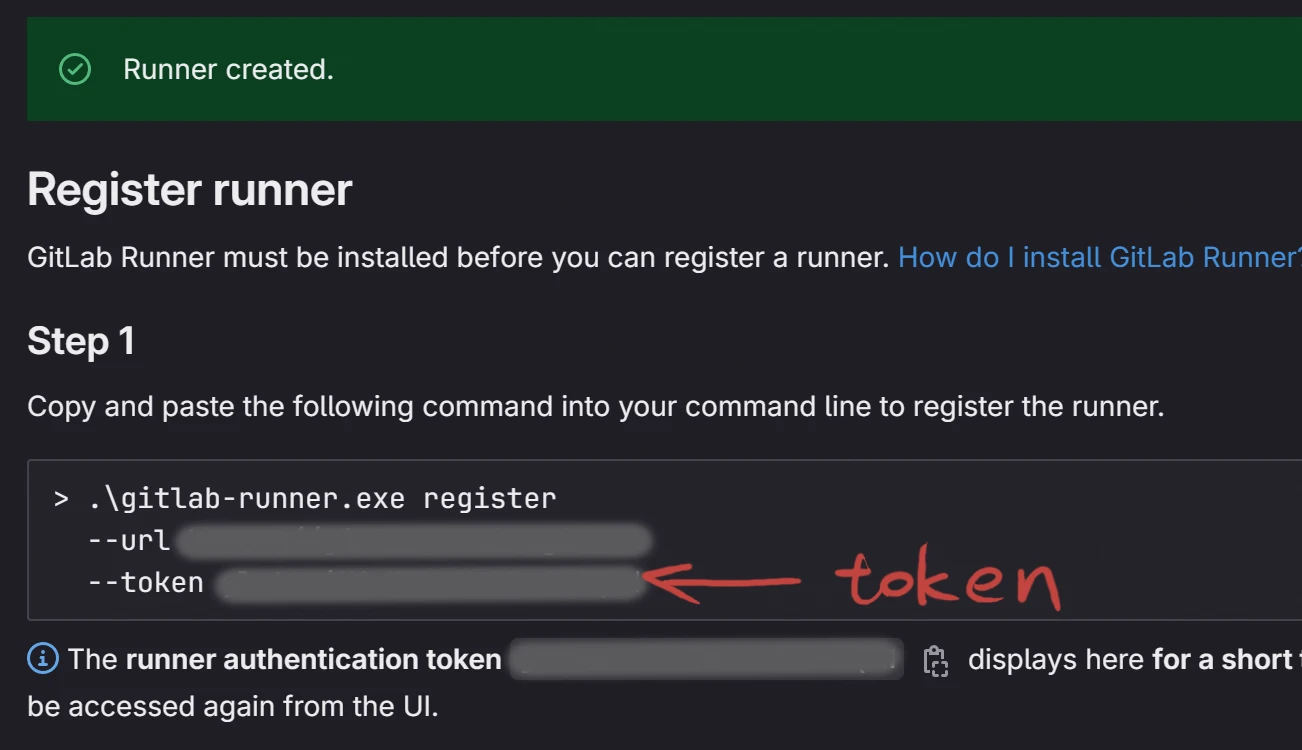
Task: Click the blurred value after --token in the command
Action: pyautogui.click(x=430, y=583)
